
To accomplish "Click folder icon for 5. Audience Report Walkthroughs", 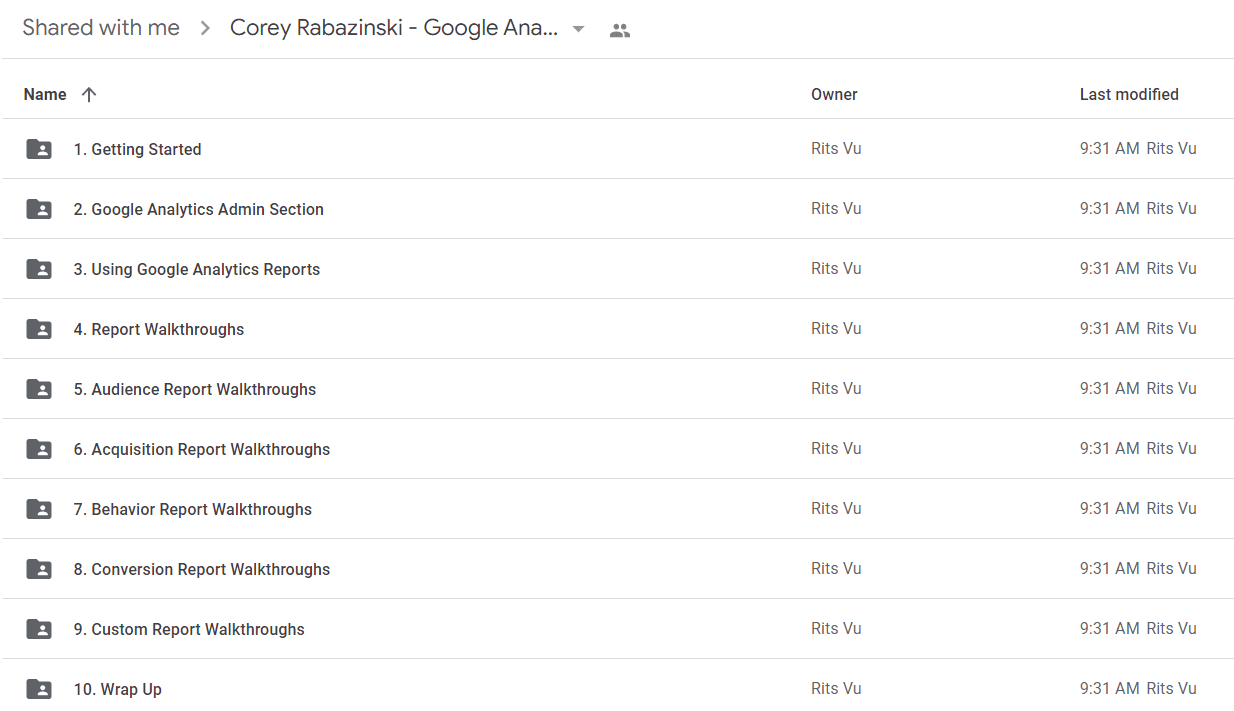I will coord(39,389).
